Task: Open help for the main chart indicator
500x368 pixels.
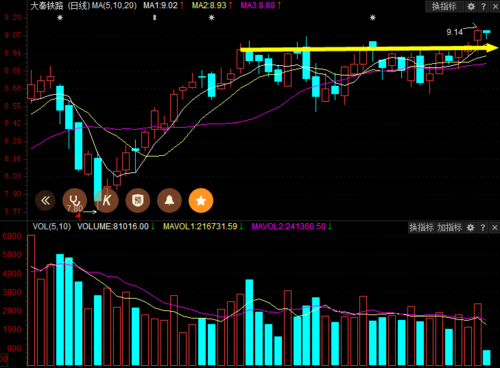Action: [x=483, y=6]
